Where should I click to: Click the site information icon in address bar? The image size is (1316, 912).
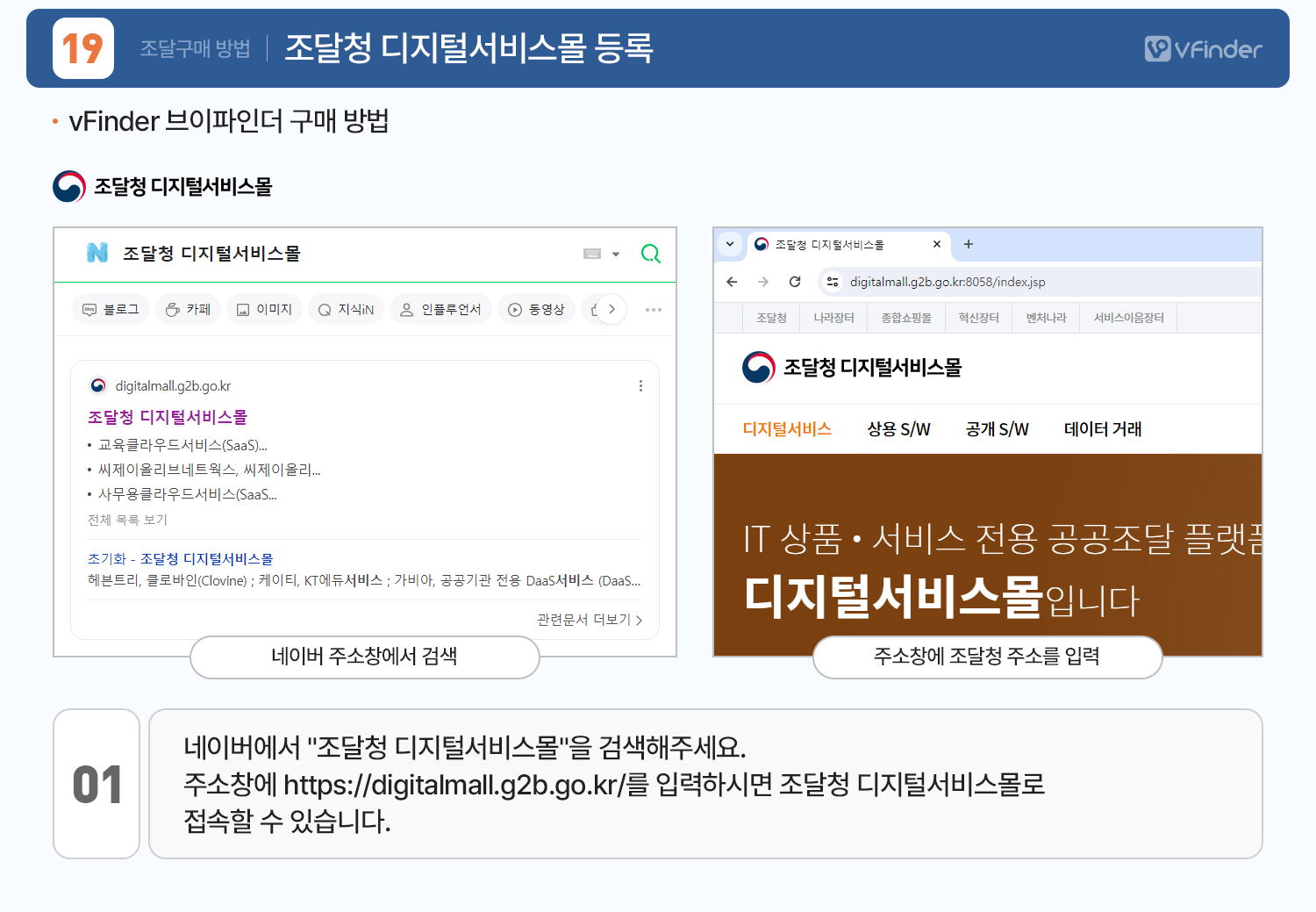pos(833,282)
